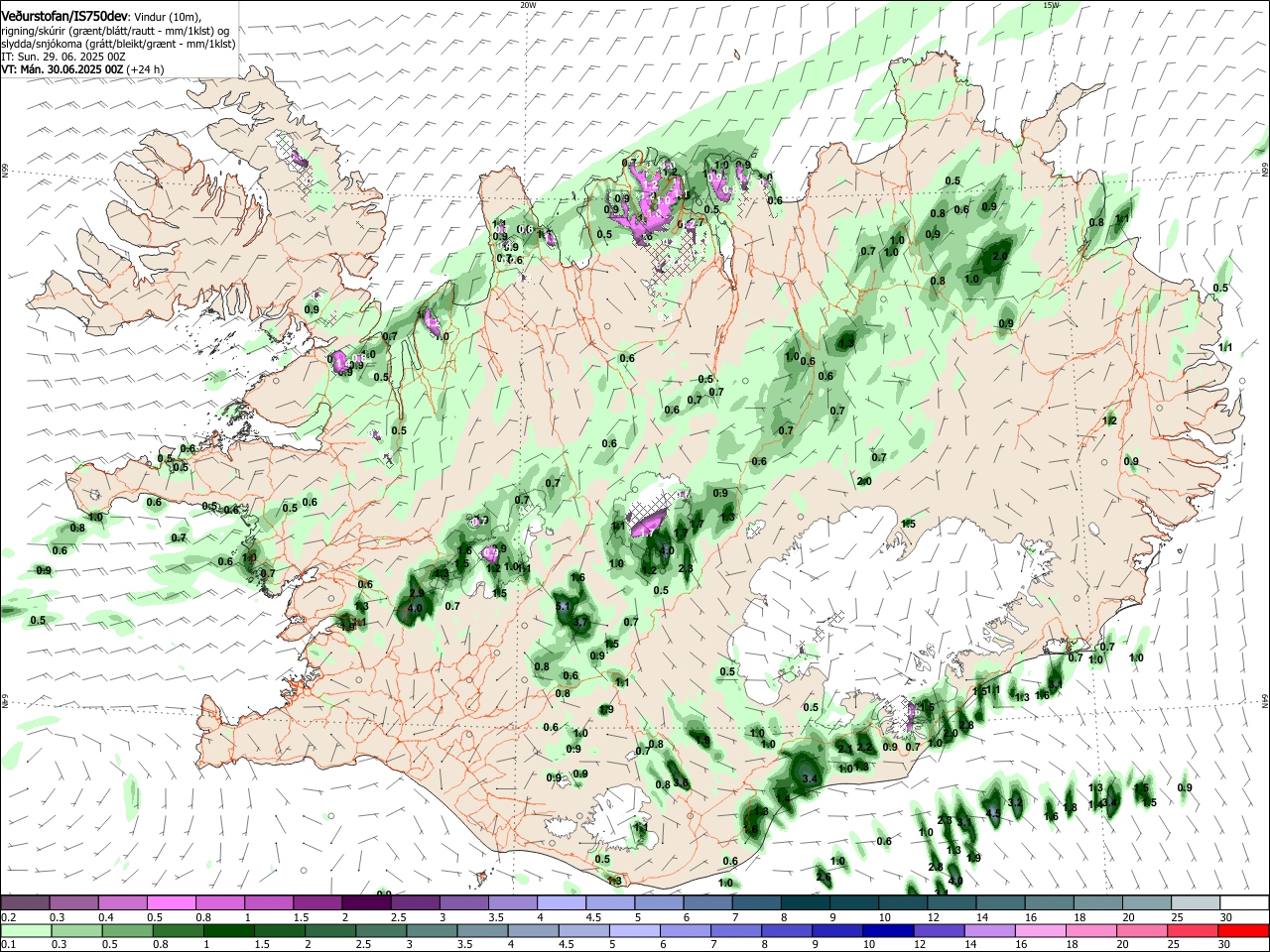Pick upper legend swatch between 1.5 and 2
The image size is (1270, 952).
click(317, 902)
